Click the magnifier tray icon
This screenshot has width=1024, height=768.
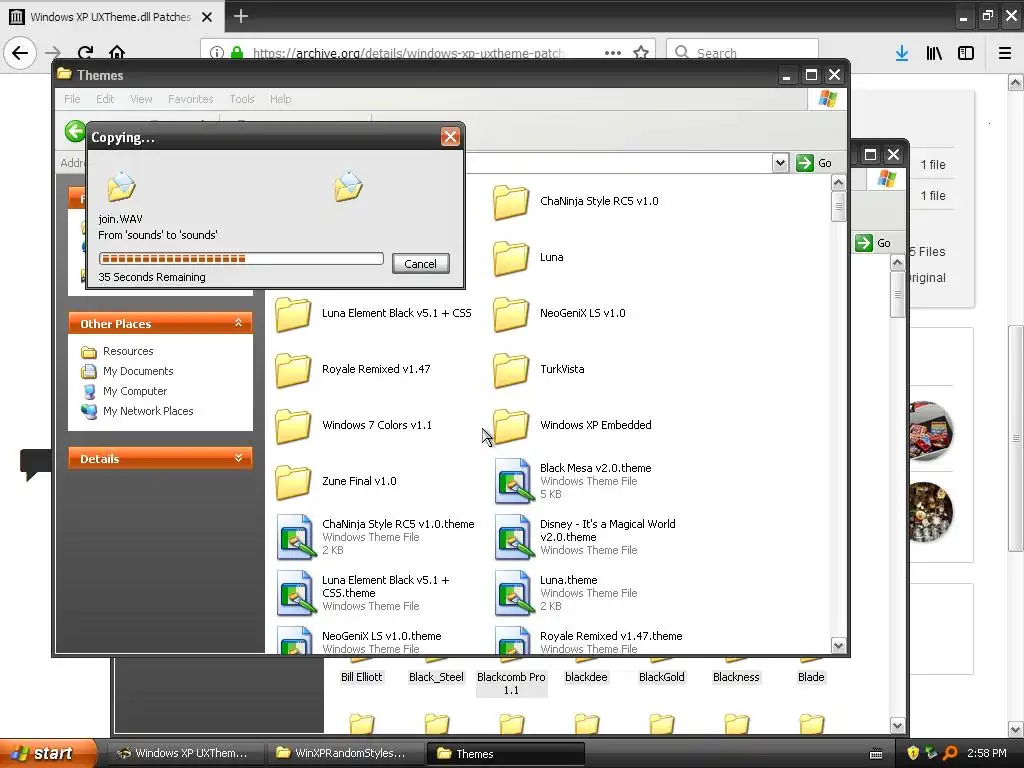coord(950,753)
